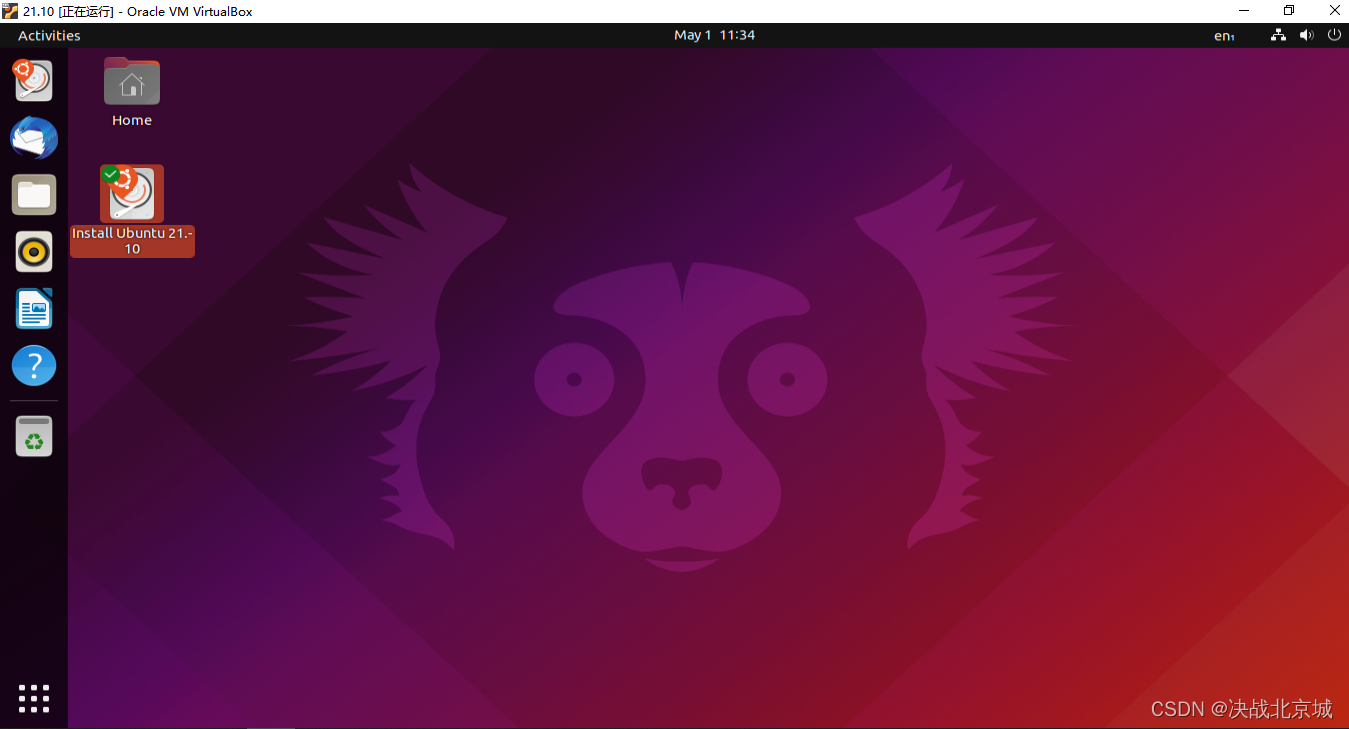Select the Install Ubuntu 21.10 desktop icon
This screenshot has width=1349, height=729.
point(132,194)
